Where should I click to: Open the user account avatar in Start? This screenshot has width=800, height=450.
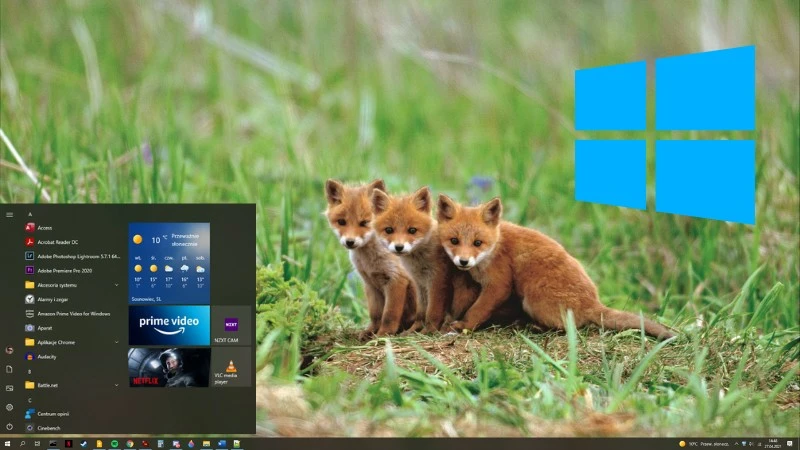pyautogui.click(x=9, y=350)
